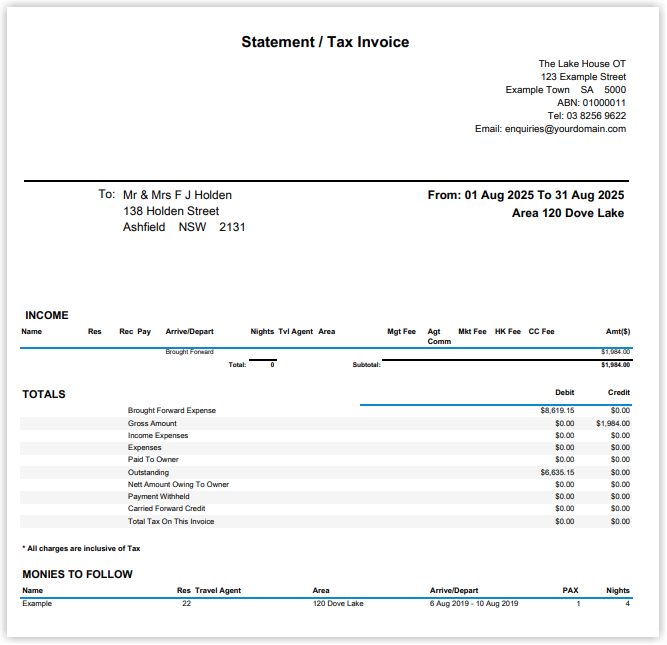Click the 'Arrive/Depart' header in Income table

(189, 331)
